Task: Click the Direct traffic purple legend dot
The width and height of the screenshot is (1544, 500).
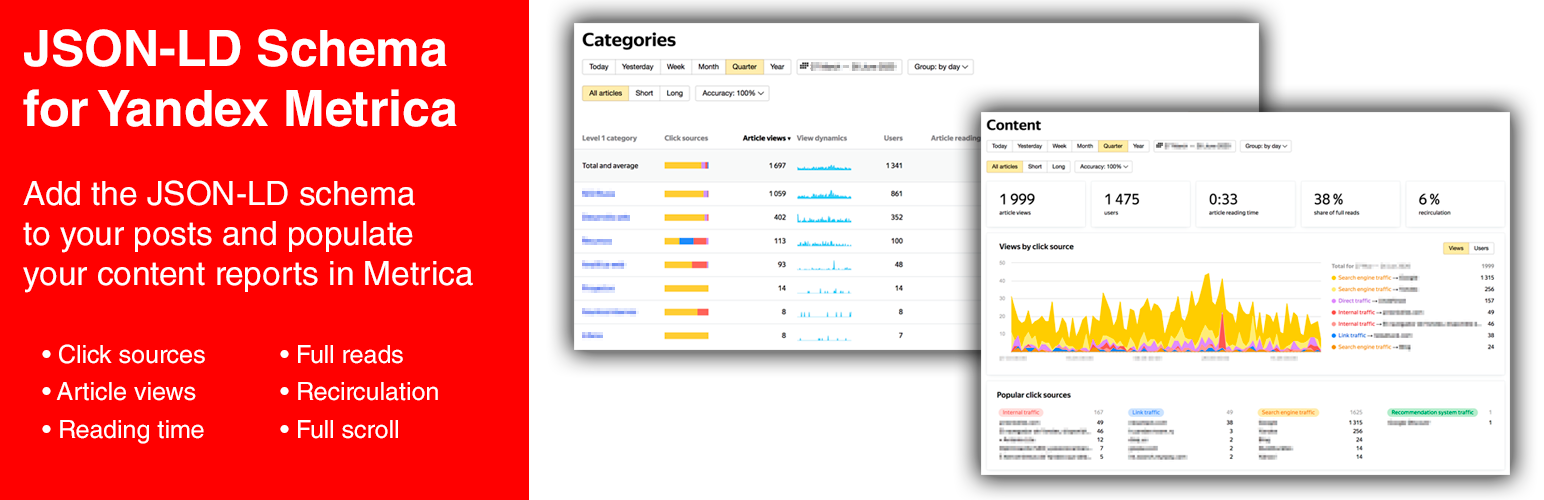Action: (1333, 300)
